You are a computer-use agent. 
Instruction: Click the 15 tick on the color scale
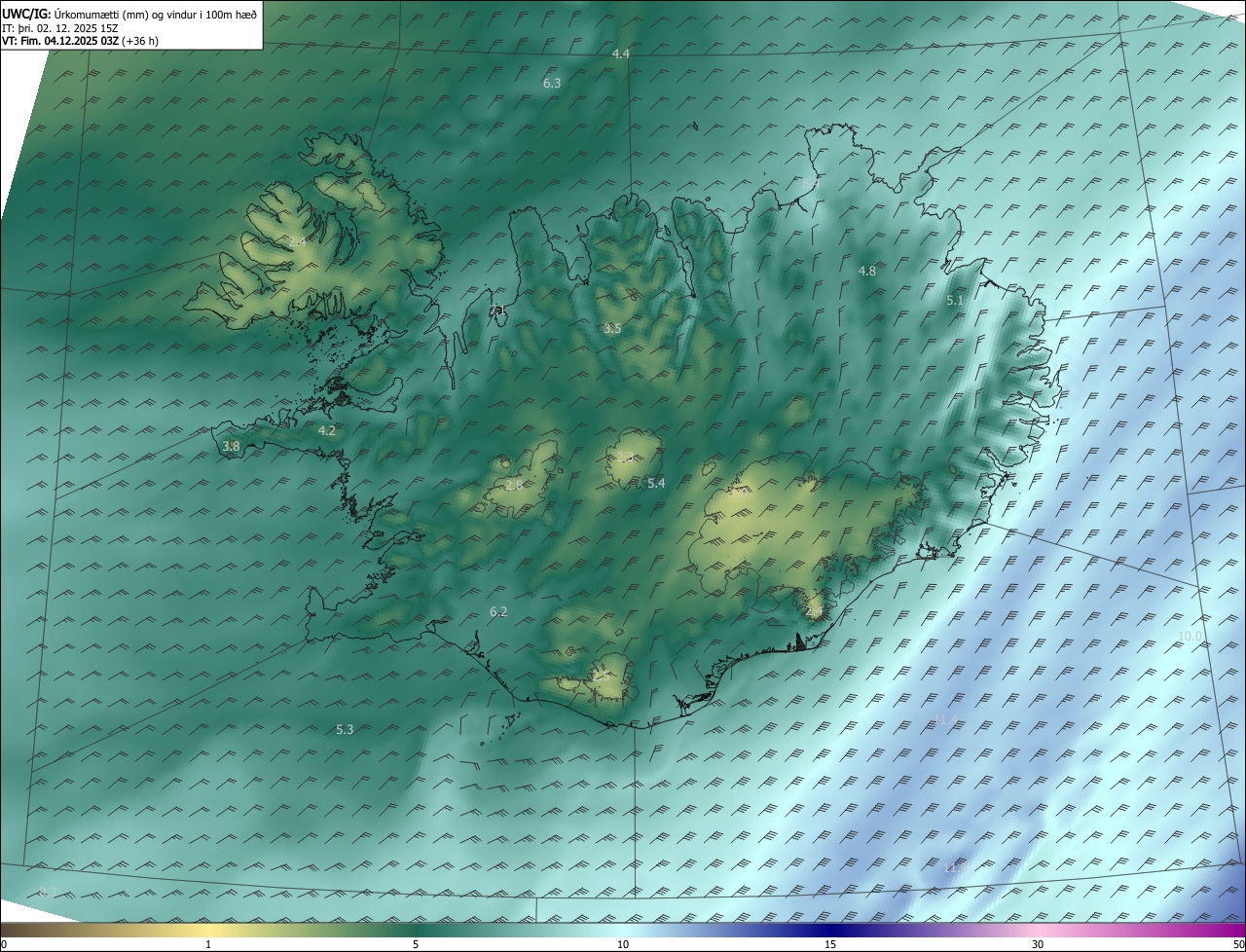point(830,944)
